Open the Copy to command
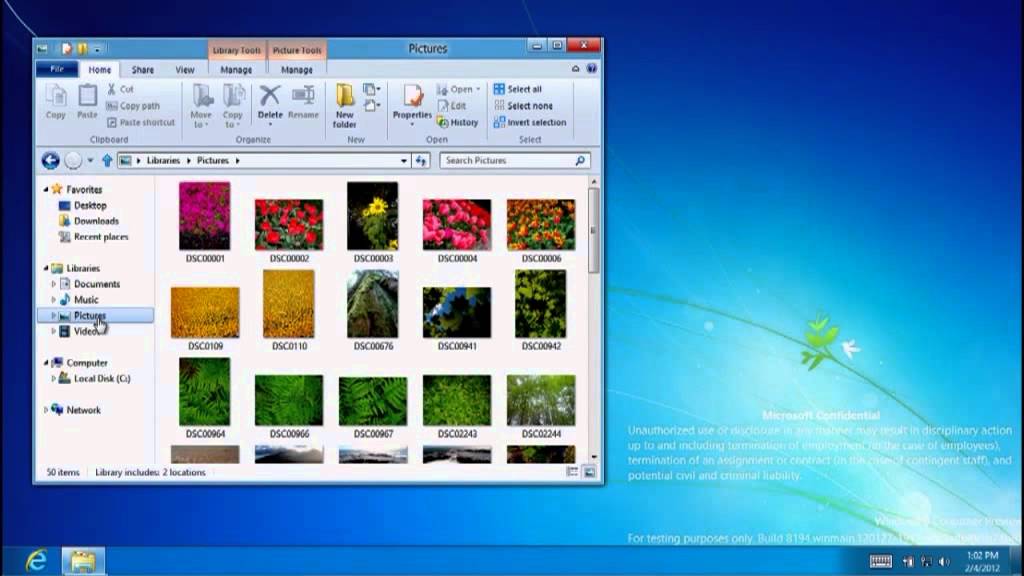The image size is (1024, 576). click(x=233, y=106)
